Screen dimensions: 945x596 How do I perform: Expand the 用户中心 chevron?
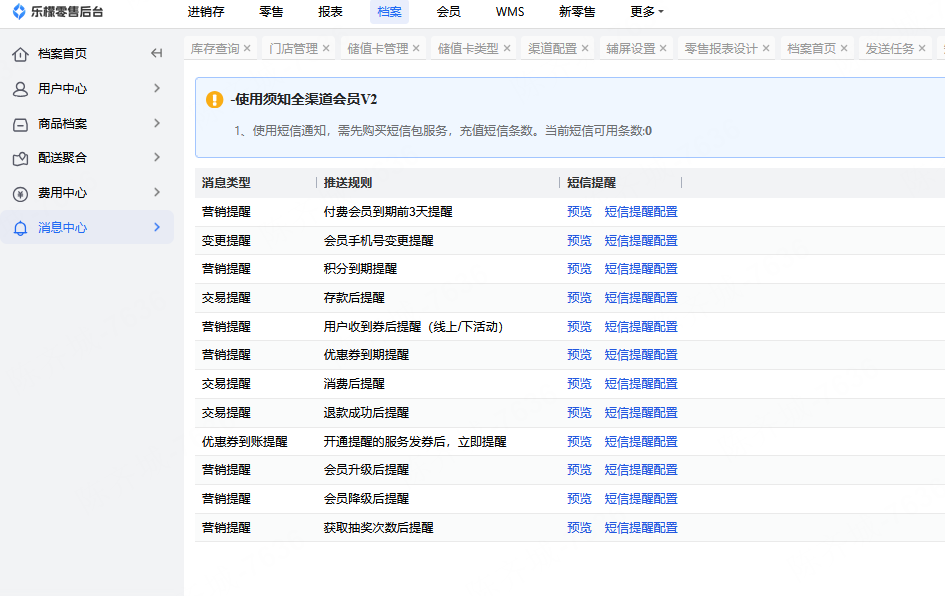[157, 89]
